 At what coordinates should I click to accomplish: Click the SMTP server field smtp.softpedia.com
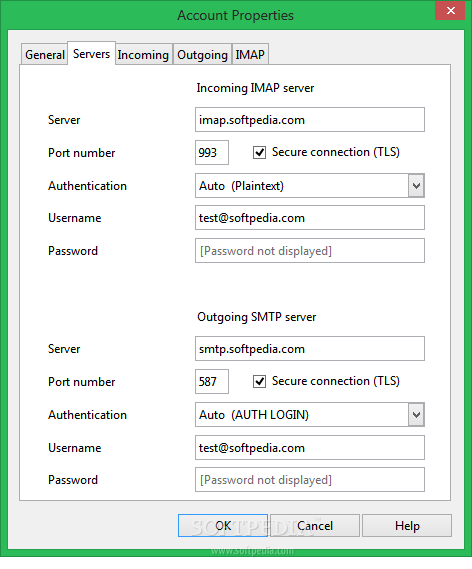[309, 348]
